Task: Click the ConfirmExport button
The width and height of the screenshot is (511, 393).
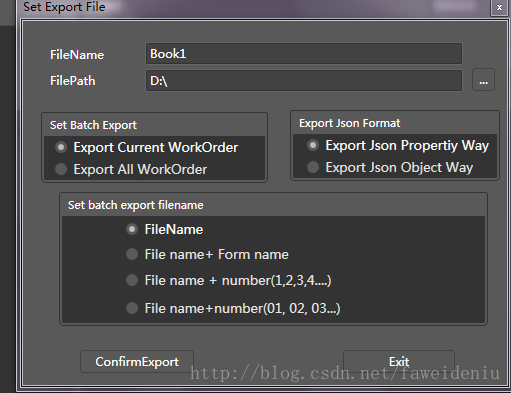Action: click(137, 361)
